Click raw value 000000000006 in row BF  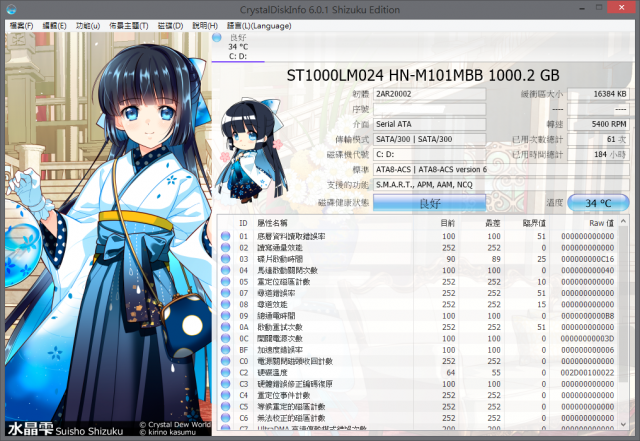point(587,350)
